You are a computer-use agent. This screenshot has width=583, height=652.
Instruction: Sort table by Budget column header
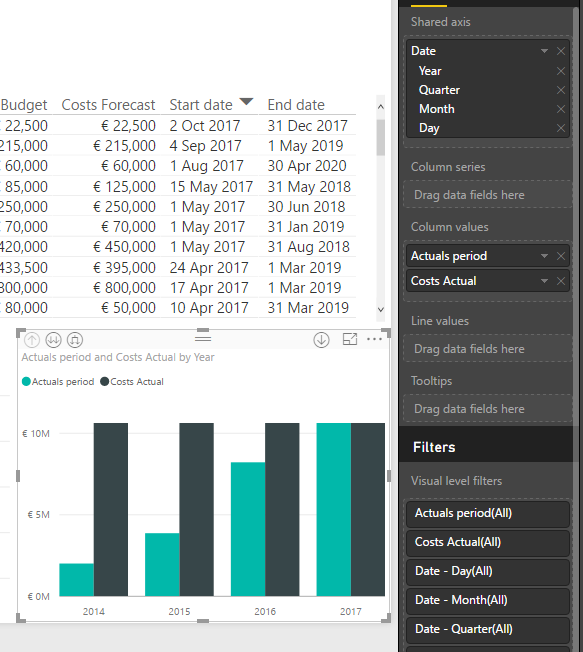(24, 105)
